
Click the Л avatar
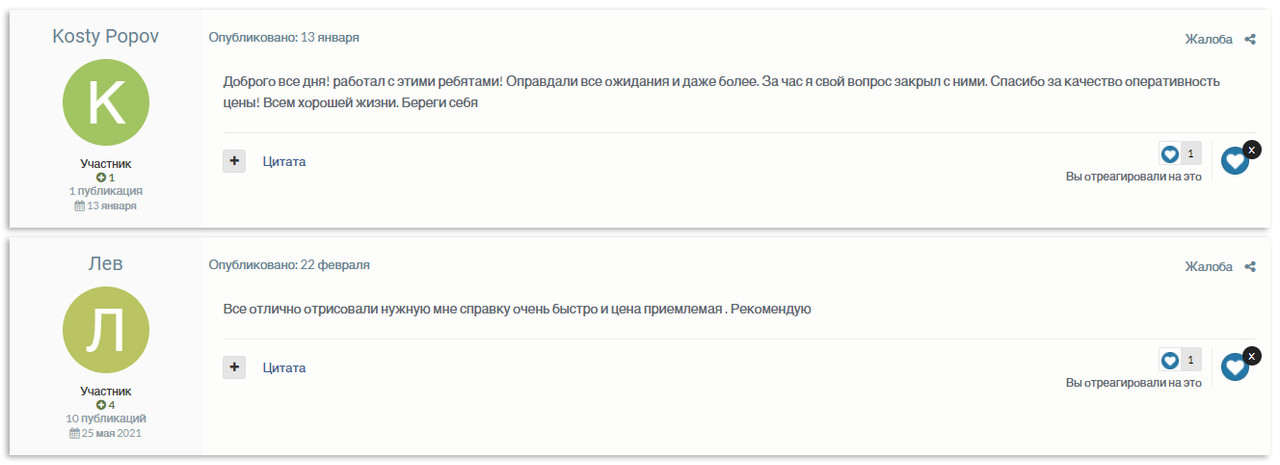(105, 329)
